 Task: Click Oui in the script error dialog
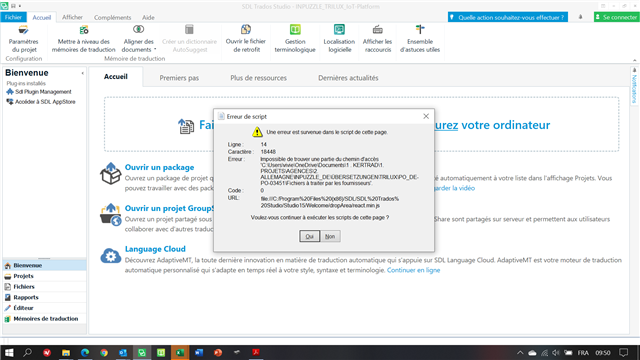309,236
